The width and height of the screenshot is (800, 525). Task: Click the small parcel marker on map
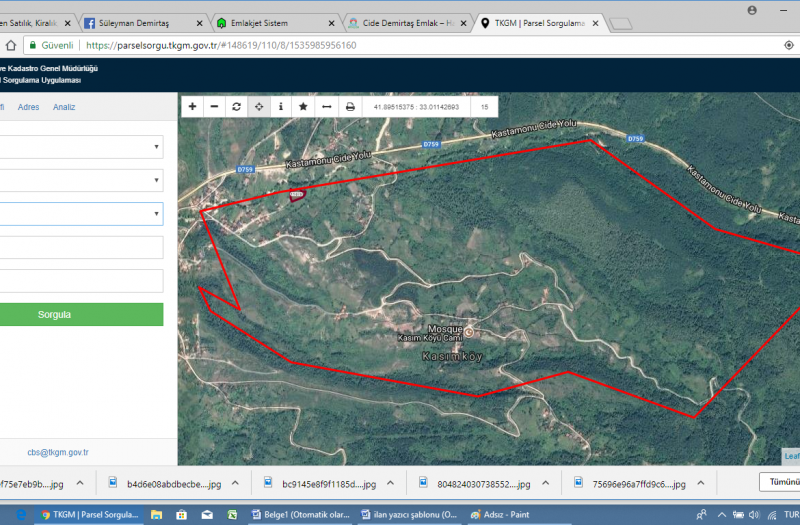[x=296, y=195]
